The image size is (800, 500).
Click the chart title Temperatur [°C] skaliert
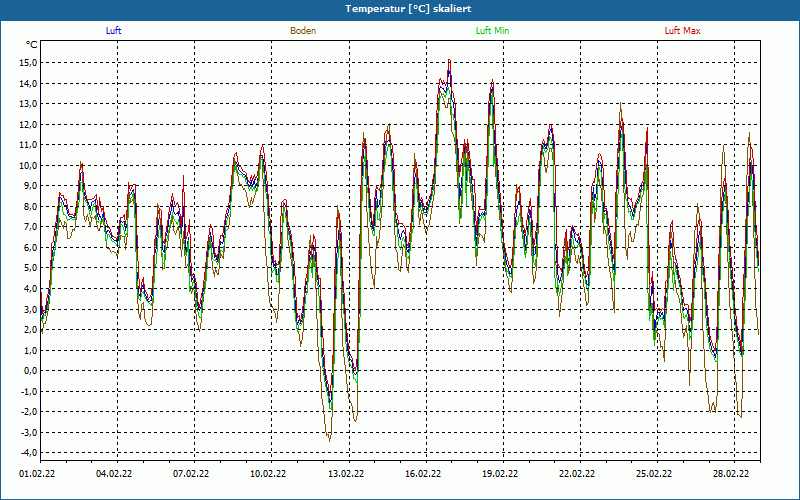pos(408,9)
